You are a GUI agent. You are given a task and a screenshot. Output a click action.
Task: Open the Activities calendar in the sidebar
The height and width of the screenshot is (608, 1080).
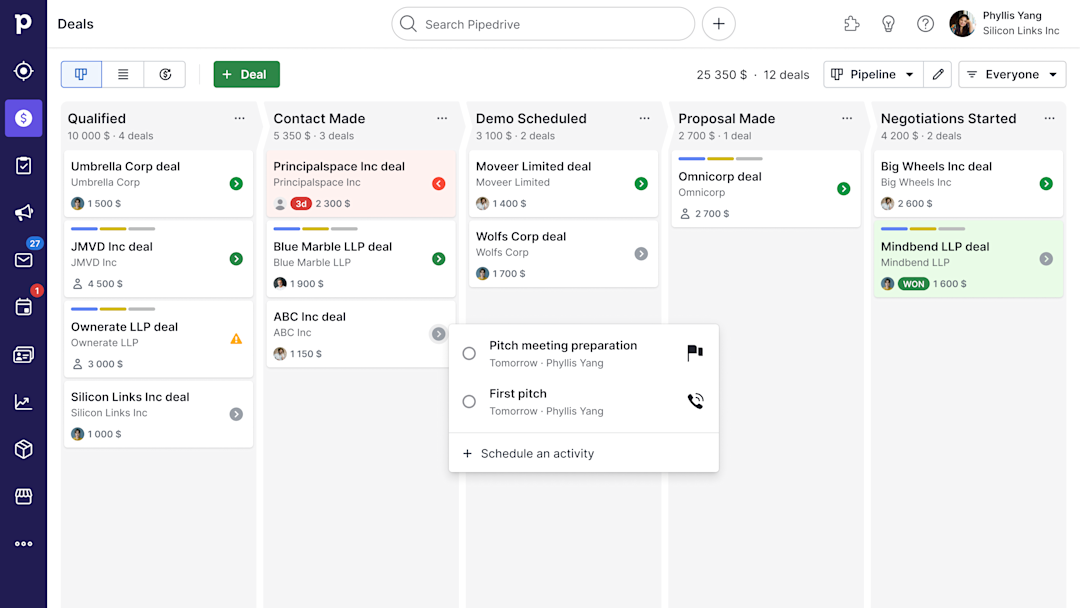coord(23,305)
